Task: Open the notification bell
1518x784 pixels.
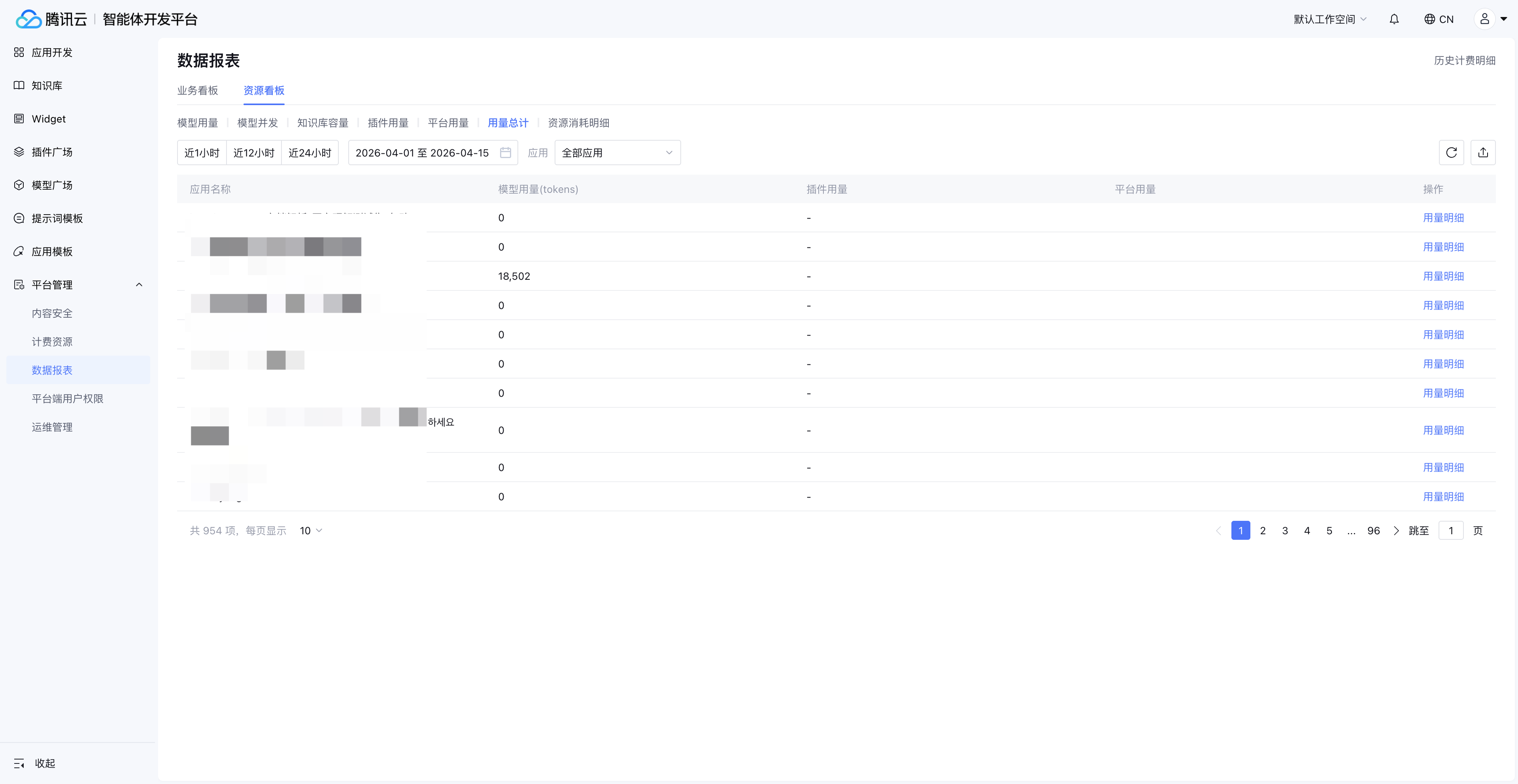Action: click(1393, 19)
